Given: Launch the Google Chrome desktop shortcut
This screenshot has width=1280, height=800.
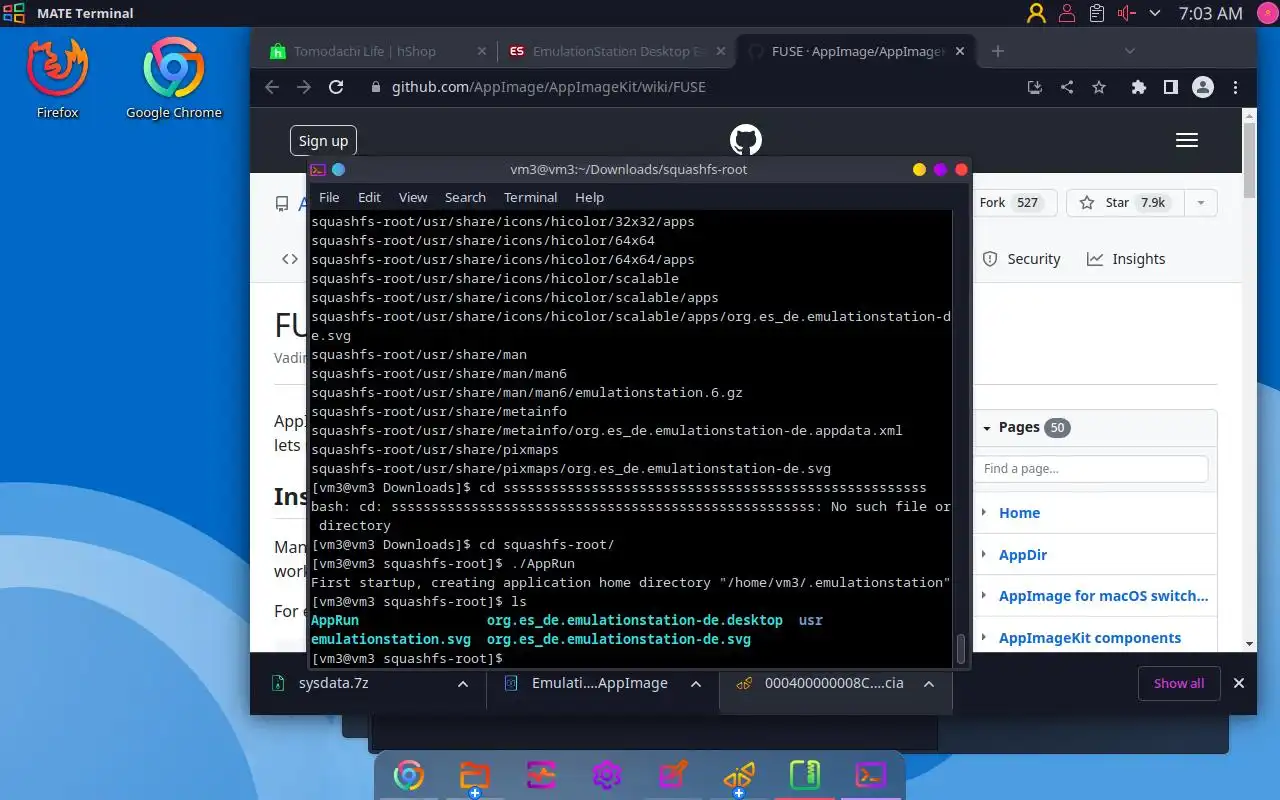Looking at the screenshot, I should click(x=174, y=78).
